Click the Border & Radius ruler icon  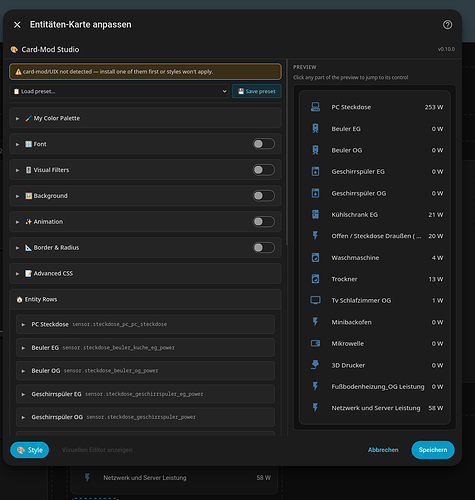29,248
